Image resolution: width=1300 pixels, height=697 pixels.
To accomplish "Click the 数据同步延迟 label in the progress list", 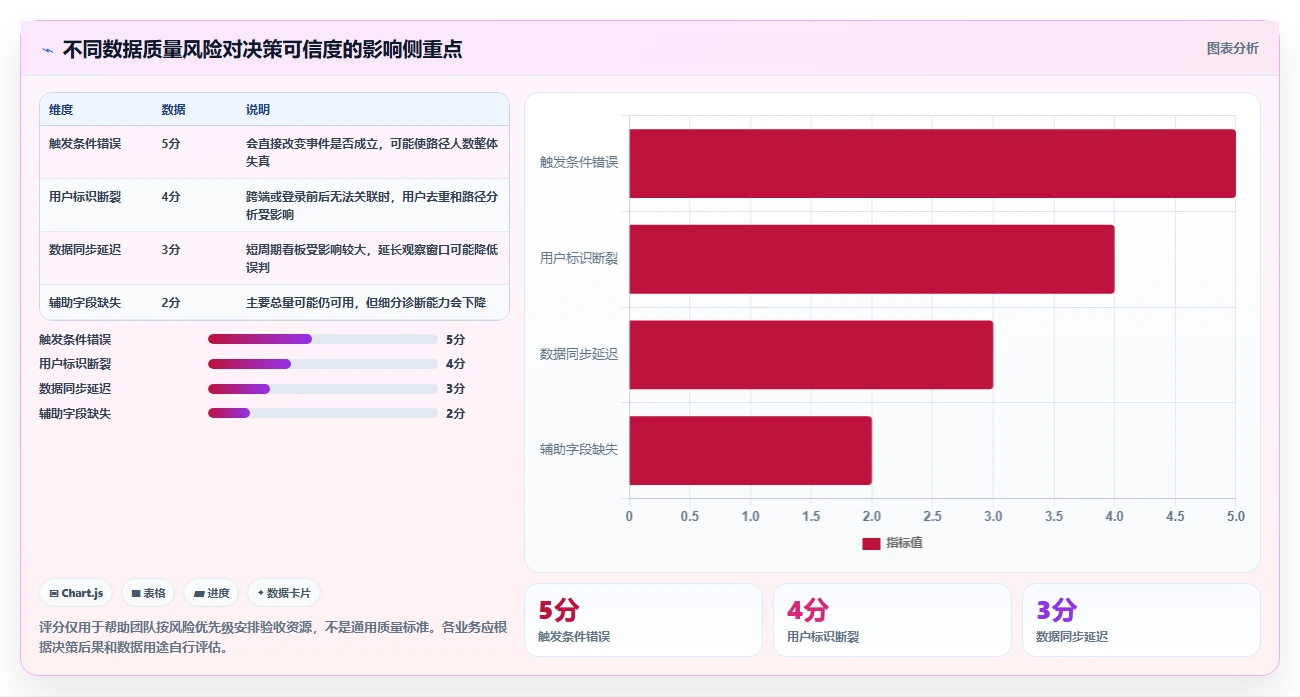I will (x=75, y=389).
